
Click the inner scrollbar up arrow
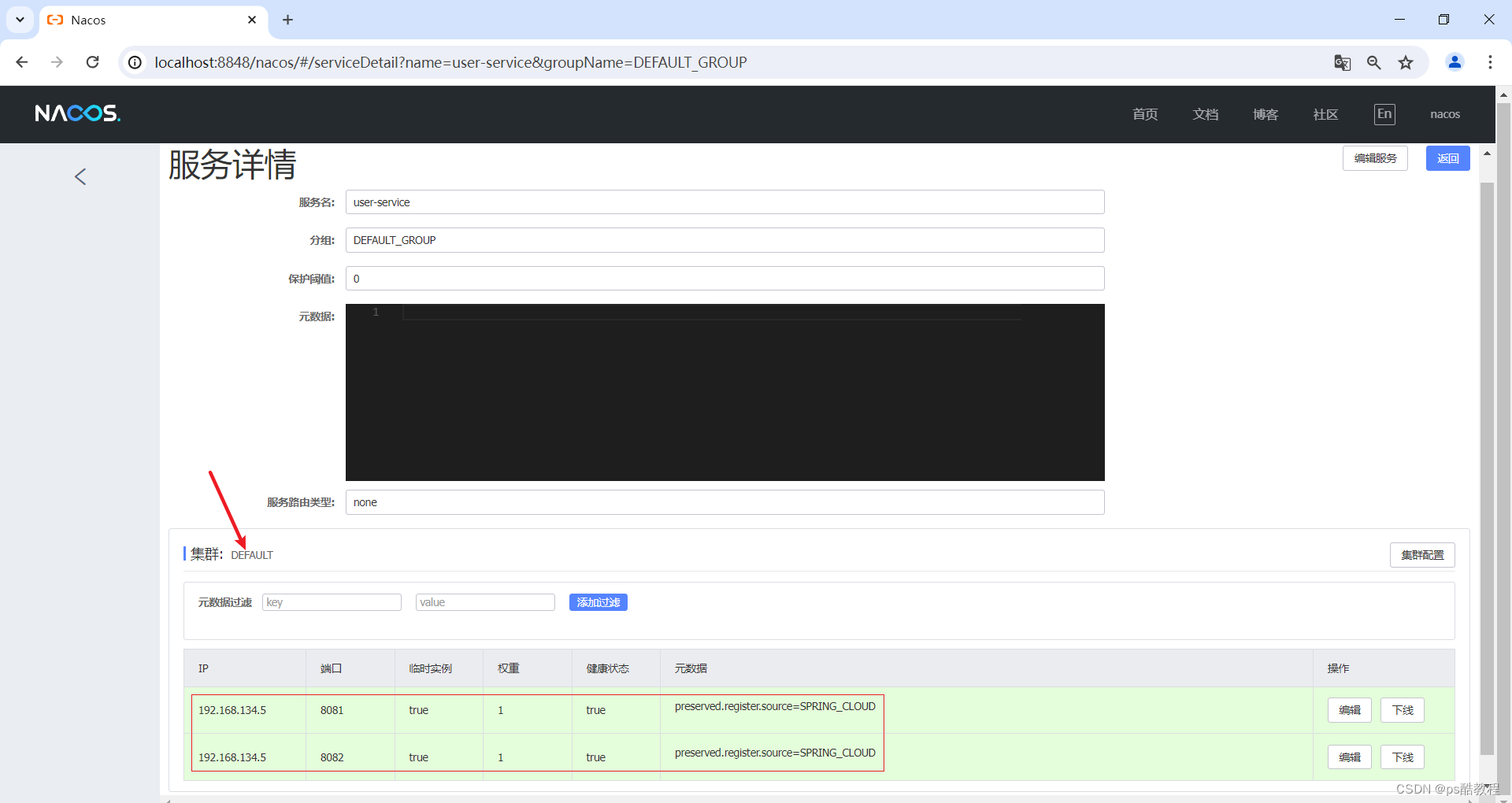tap(1487, 154)
